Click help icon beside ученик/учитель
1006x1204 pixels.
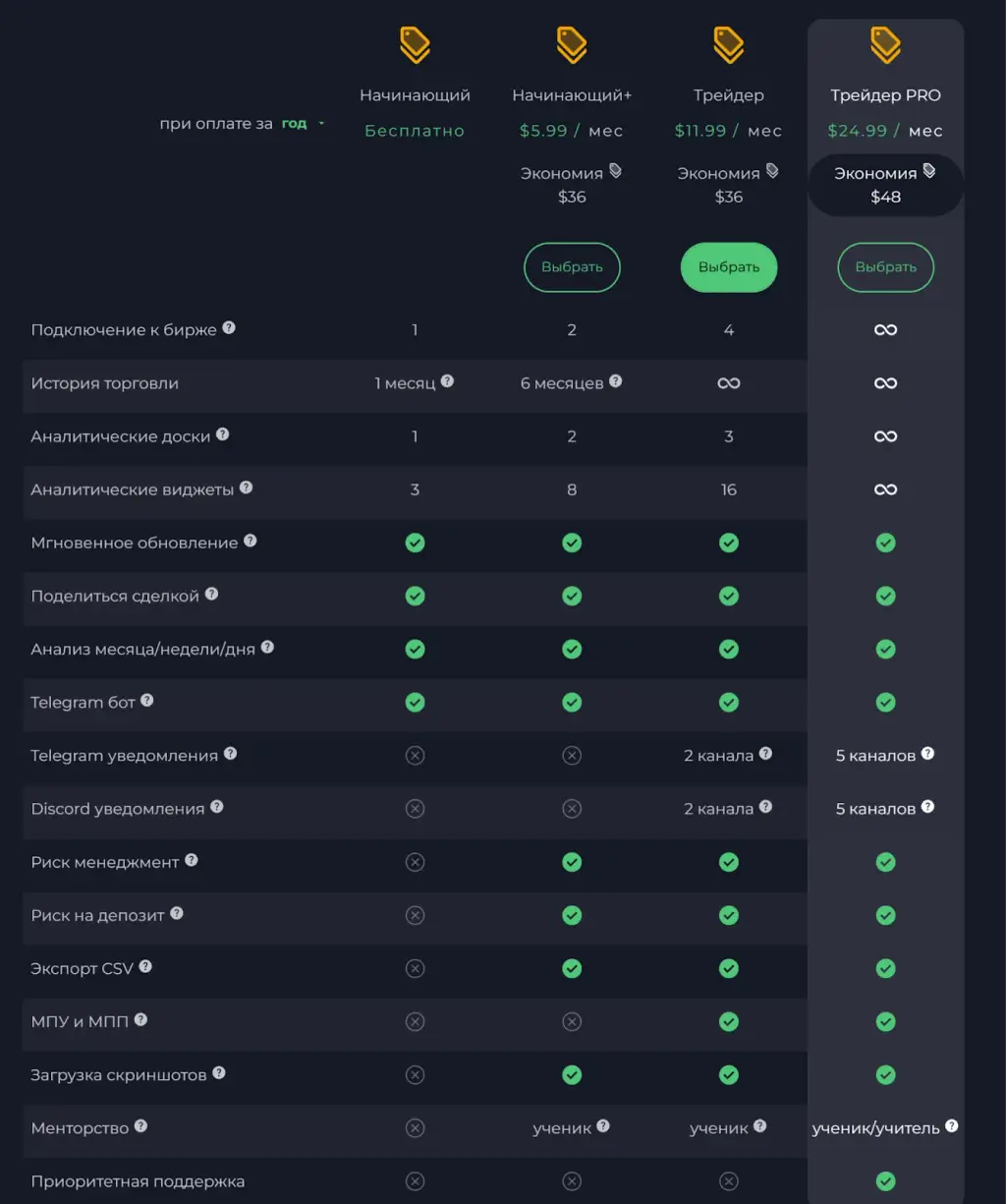[x=952, y=1126]
